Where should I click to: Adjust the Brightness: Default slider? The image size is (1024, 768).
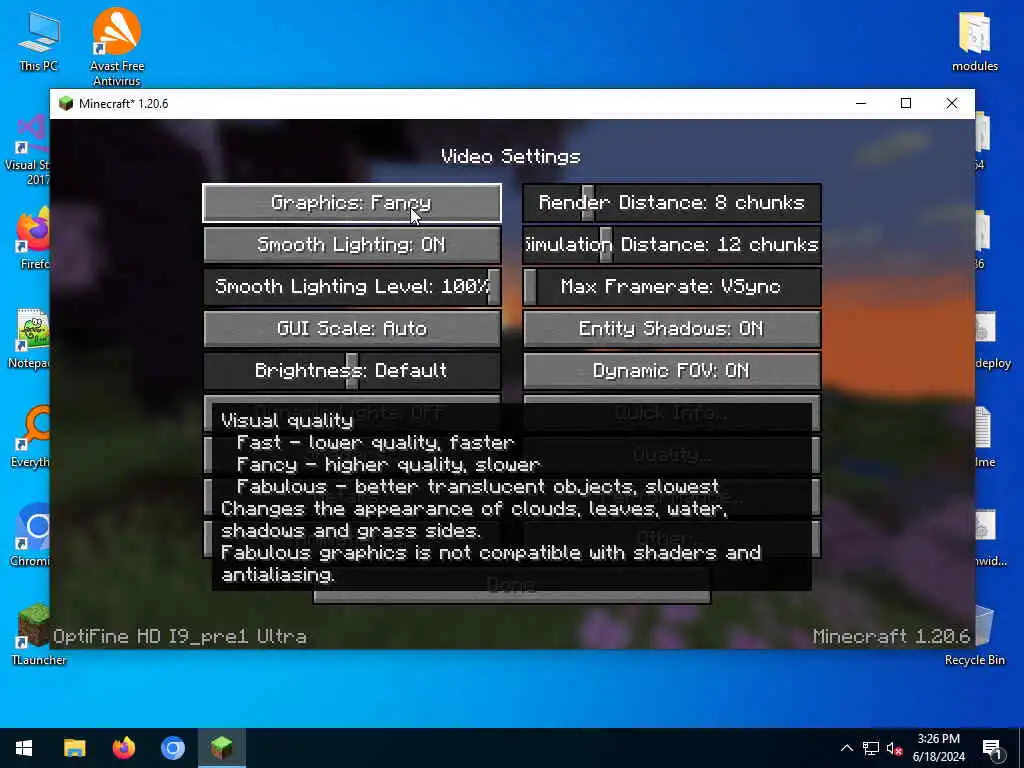pos(352,371)
